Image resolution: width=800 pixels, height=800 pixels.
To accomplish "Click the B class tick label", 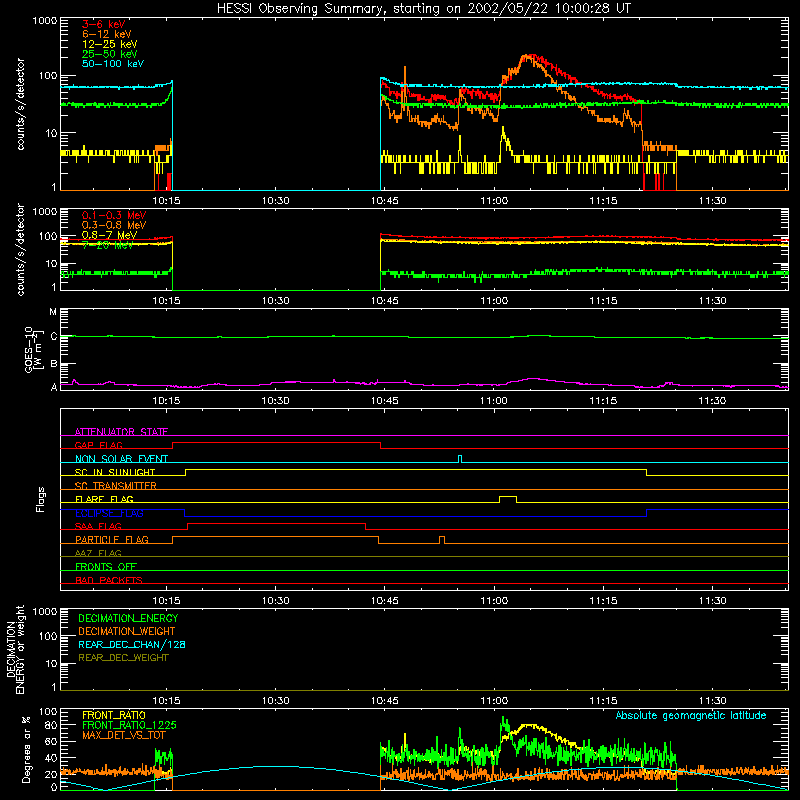I will click(54, 364).
